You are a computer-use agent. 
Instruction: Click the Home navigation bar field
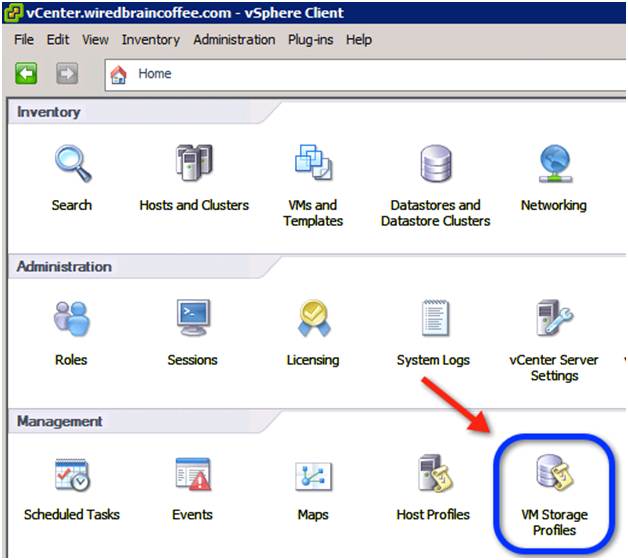pos(365,75)
